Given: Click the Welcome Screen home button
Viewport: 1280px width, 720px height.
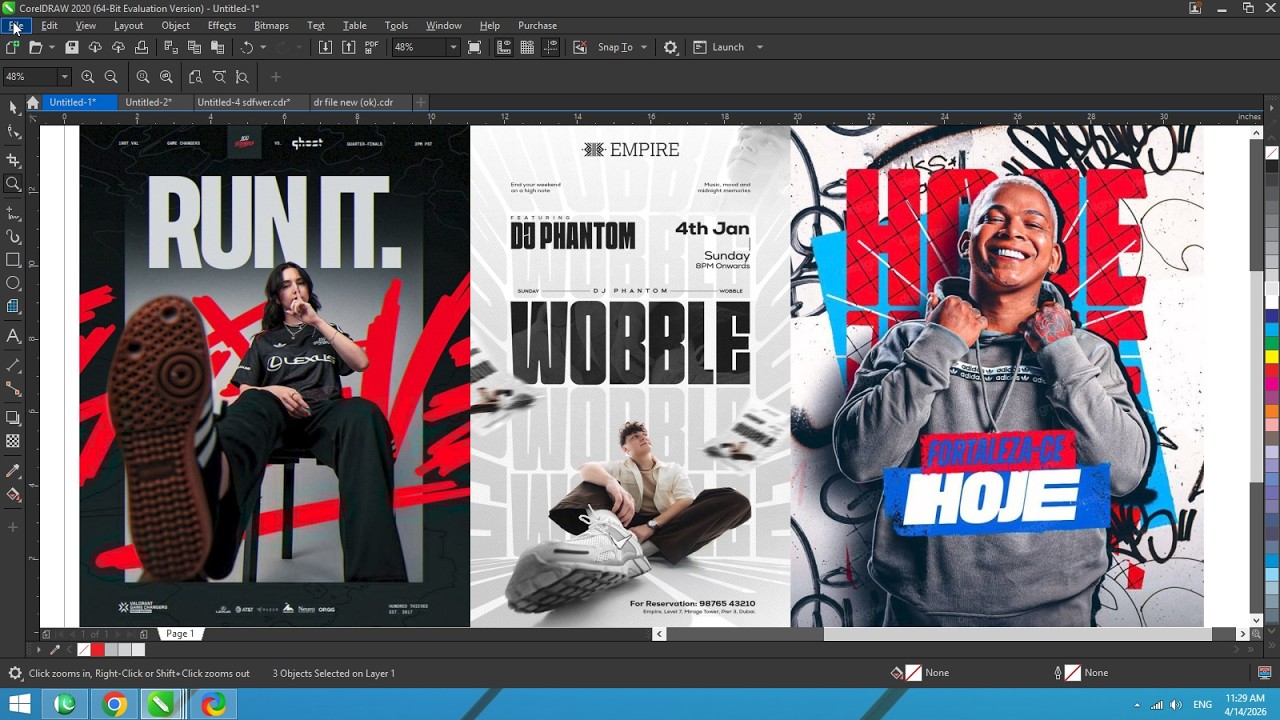Looking at the screenshot, I should coord(33,102).
